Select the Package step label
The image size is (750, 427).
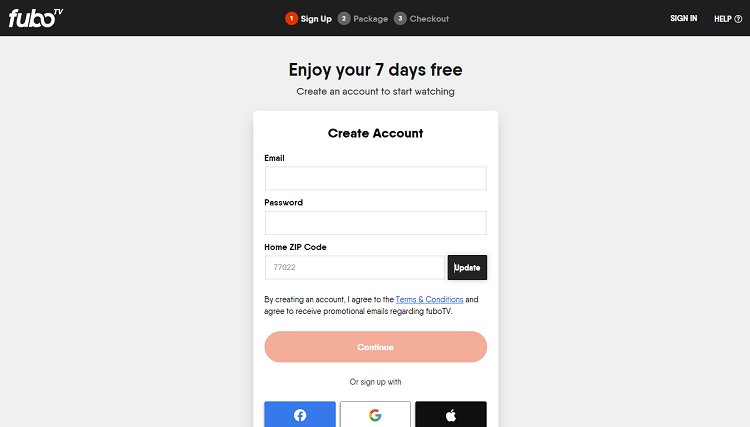click(x=370, y=19)
